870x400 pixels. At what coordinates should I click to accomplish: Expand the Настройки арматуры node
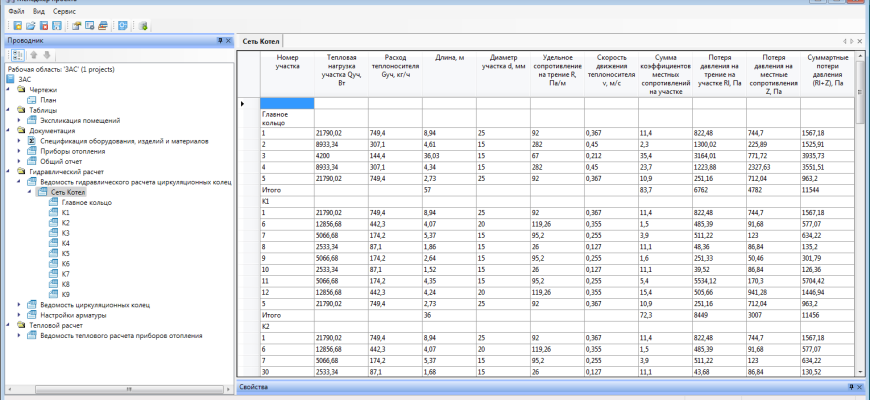coord(19,314)
